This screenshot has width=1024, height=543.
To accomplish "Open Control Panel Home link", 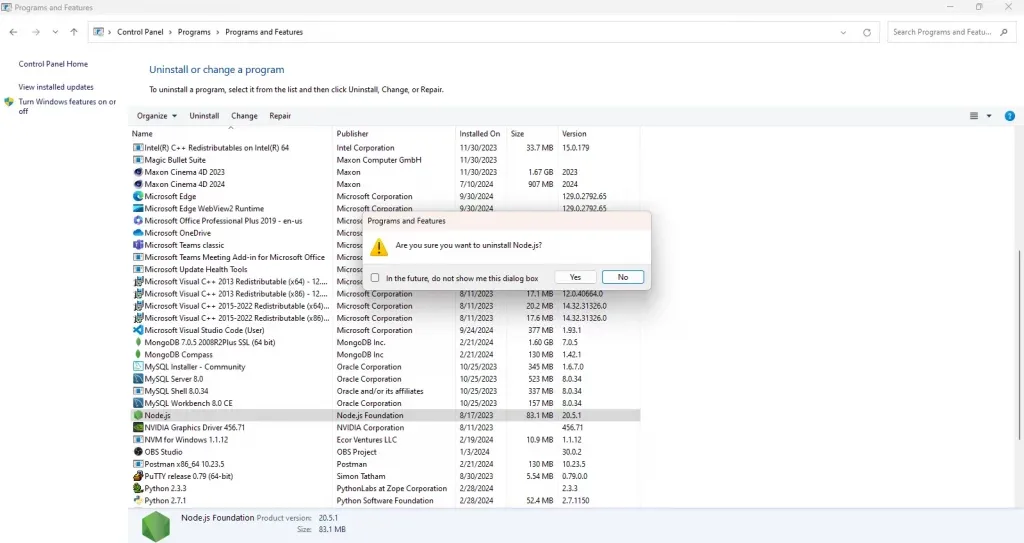I will coord(53,64).
